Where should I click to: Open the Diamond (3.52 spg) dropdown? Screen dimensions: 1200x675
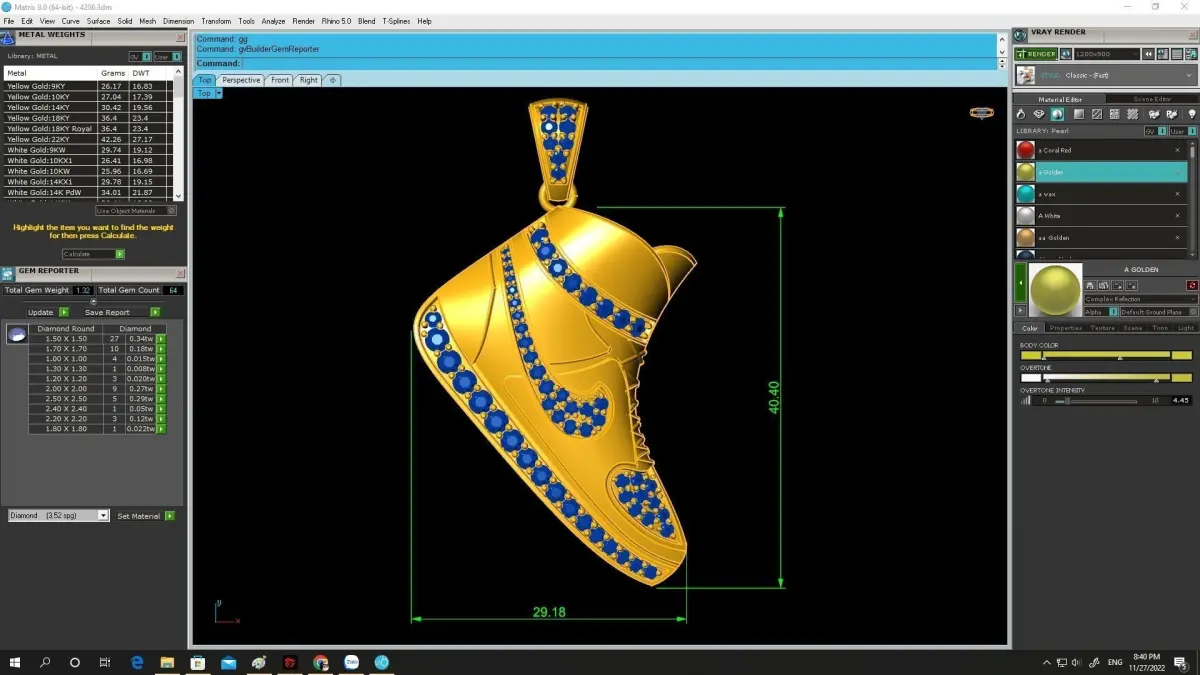pos(58,516)
